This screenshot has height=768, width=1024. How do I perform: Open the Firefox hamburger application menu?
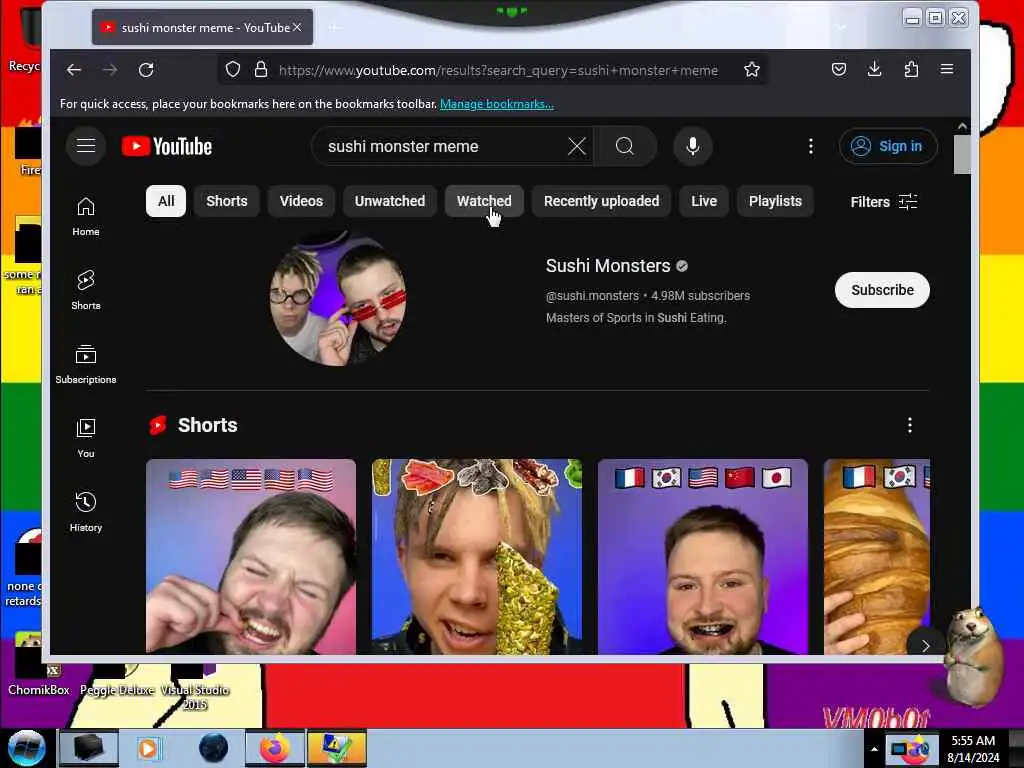point(947,69)
